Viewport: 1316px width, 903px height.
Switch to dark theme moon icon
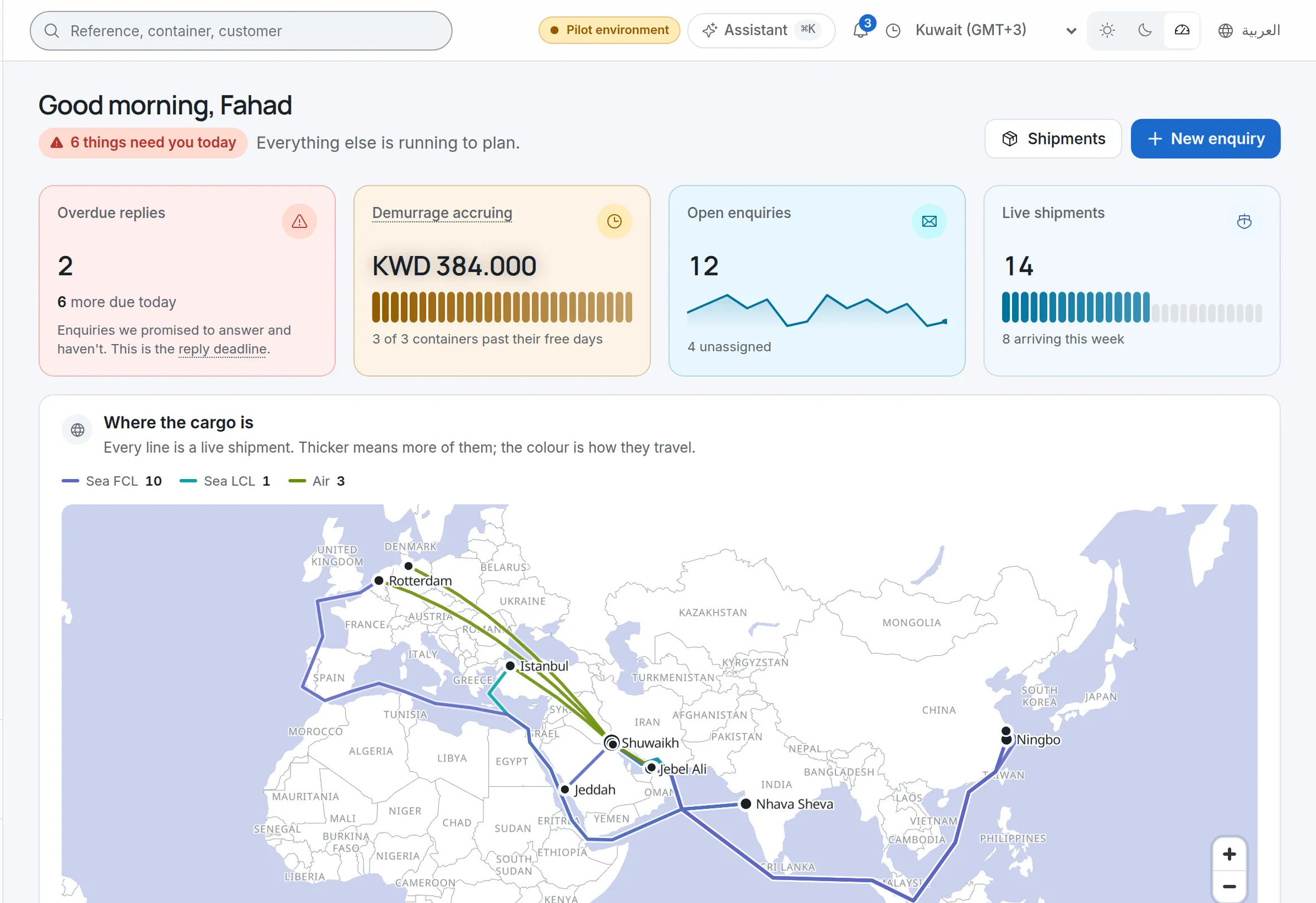1145,30
